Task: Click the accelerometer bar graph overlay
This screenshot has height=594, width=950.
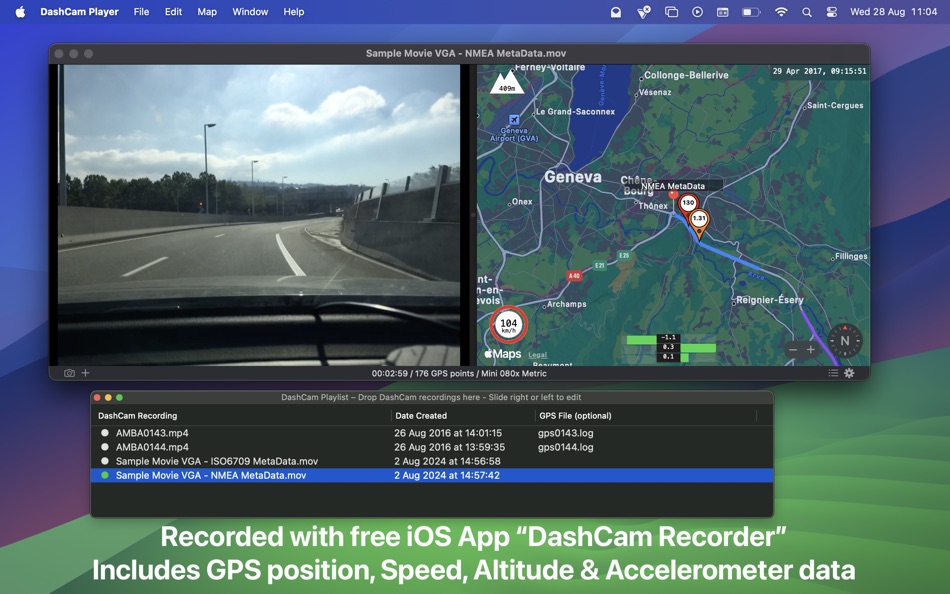Action: coord(671,348)
